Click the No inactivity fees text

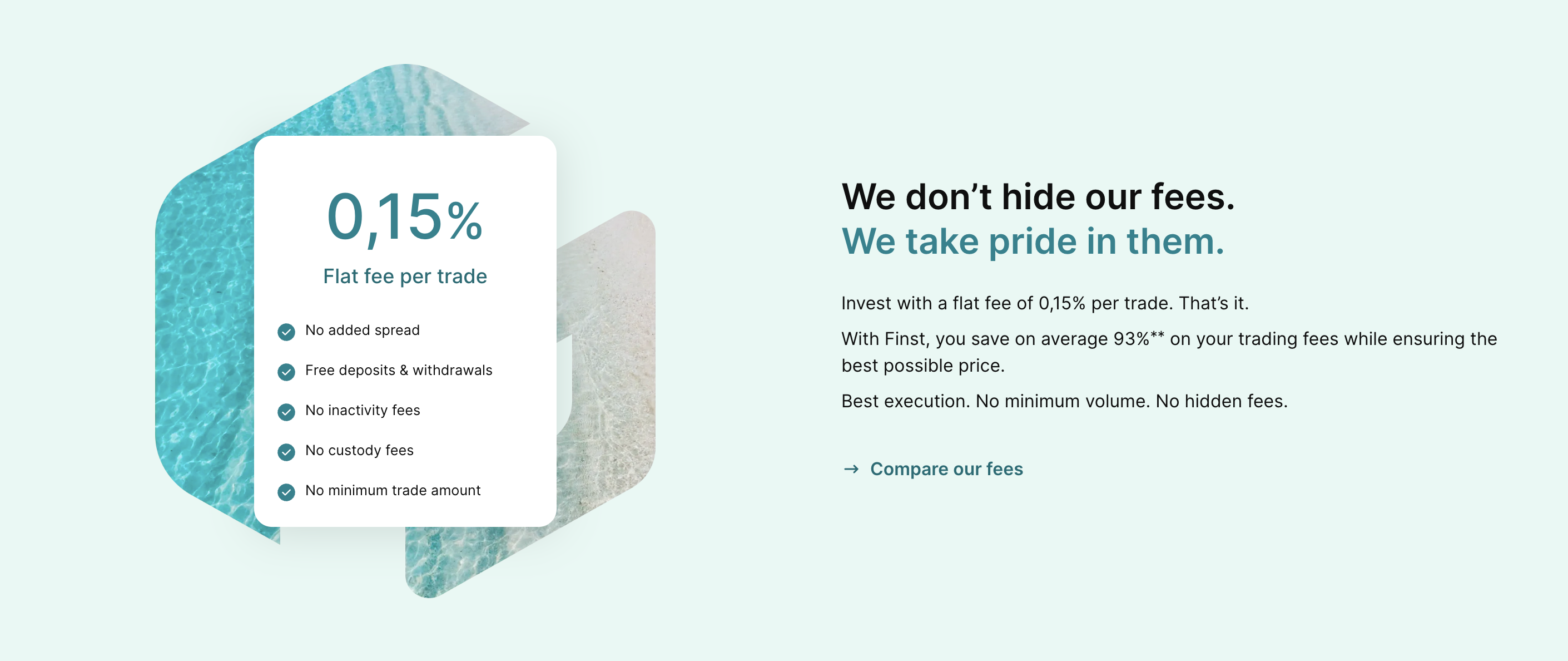(362, 411)
